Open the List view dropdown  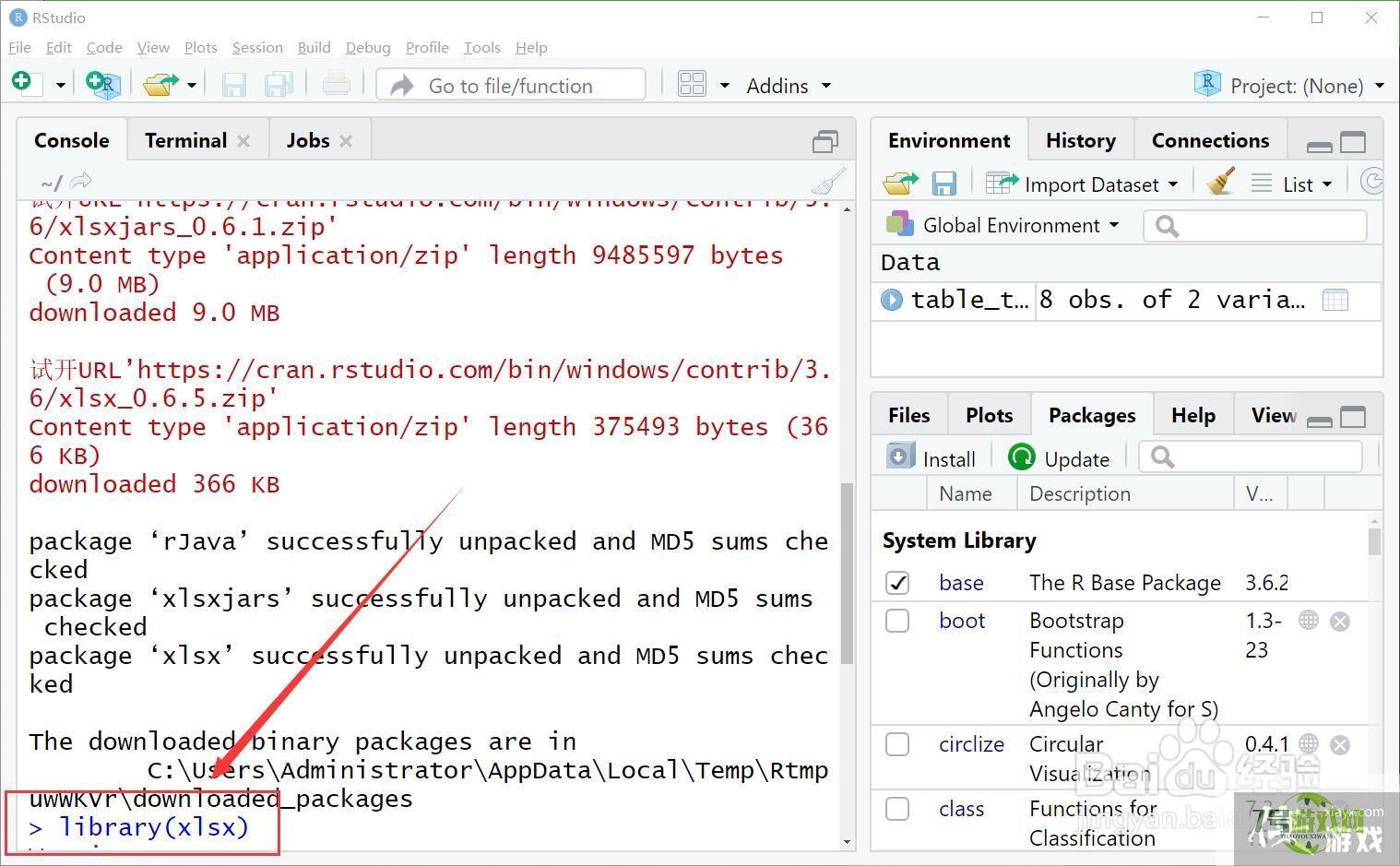[x=1292, y=184]
